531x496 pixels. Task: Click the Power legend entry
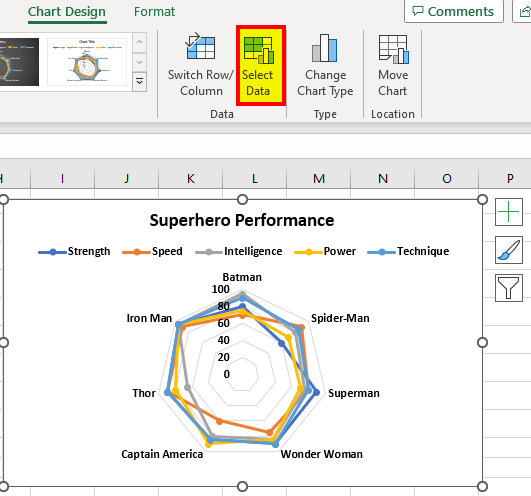point(325,251)
